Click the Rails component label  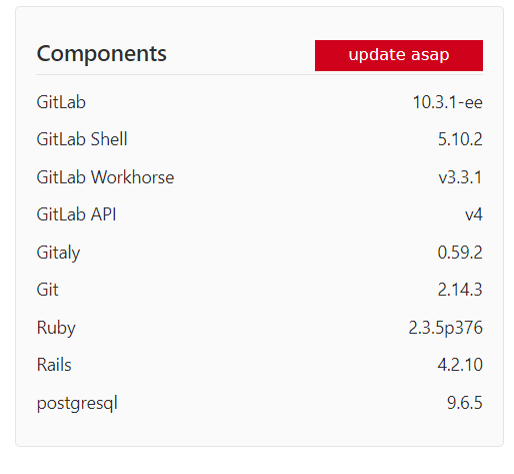54,365
